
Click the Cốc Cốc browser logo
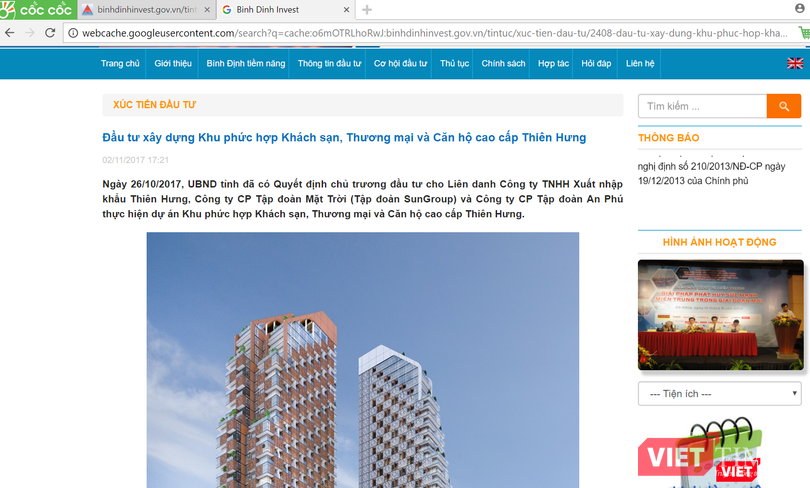(35, 10)
